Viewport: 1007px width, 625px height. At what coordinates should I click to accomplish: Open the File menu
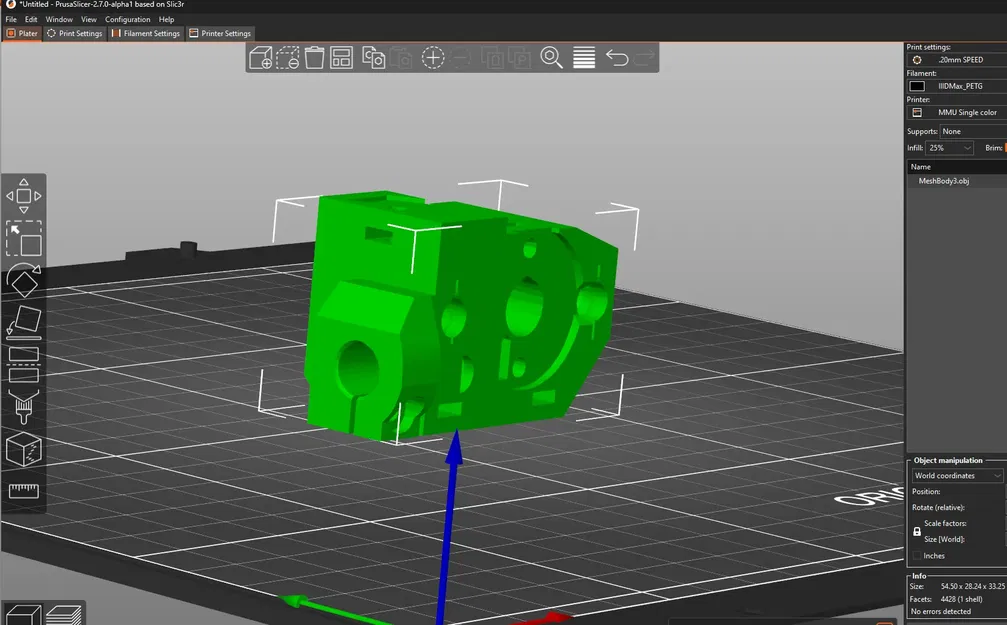(x=11, y=19)
